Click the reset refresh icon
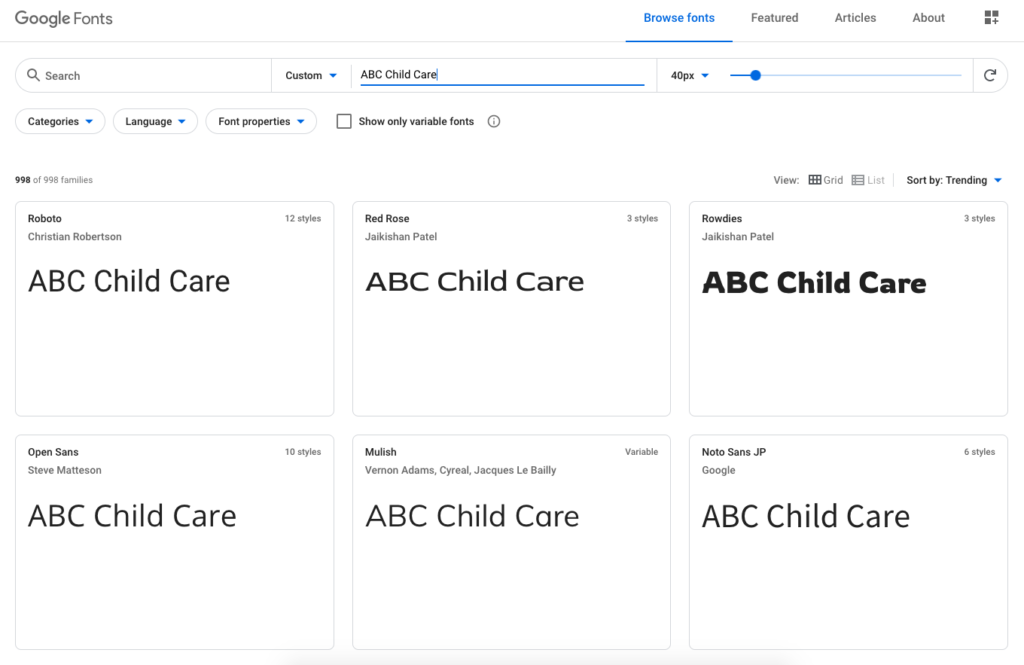 (990, 75)
